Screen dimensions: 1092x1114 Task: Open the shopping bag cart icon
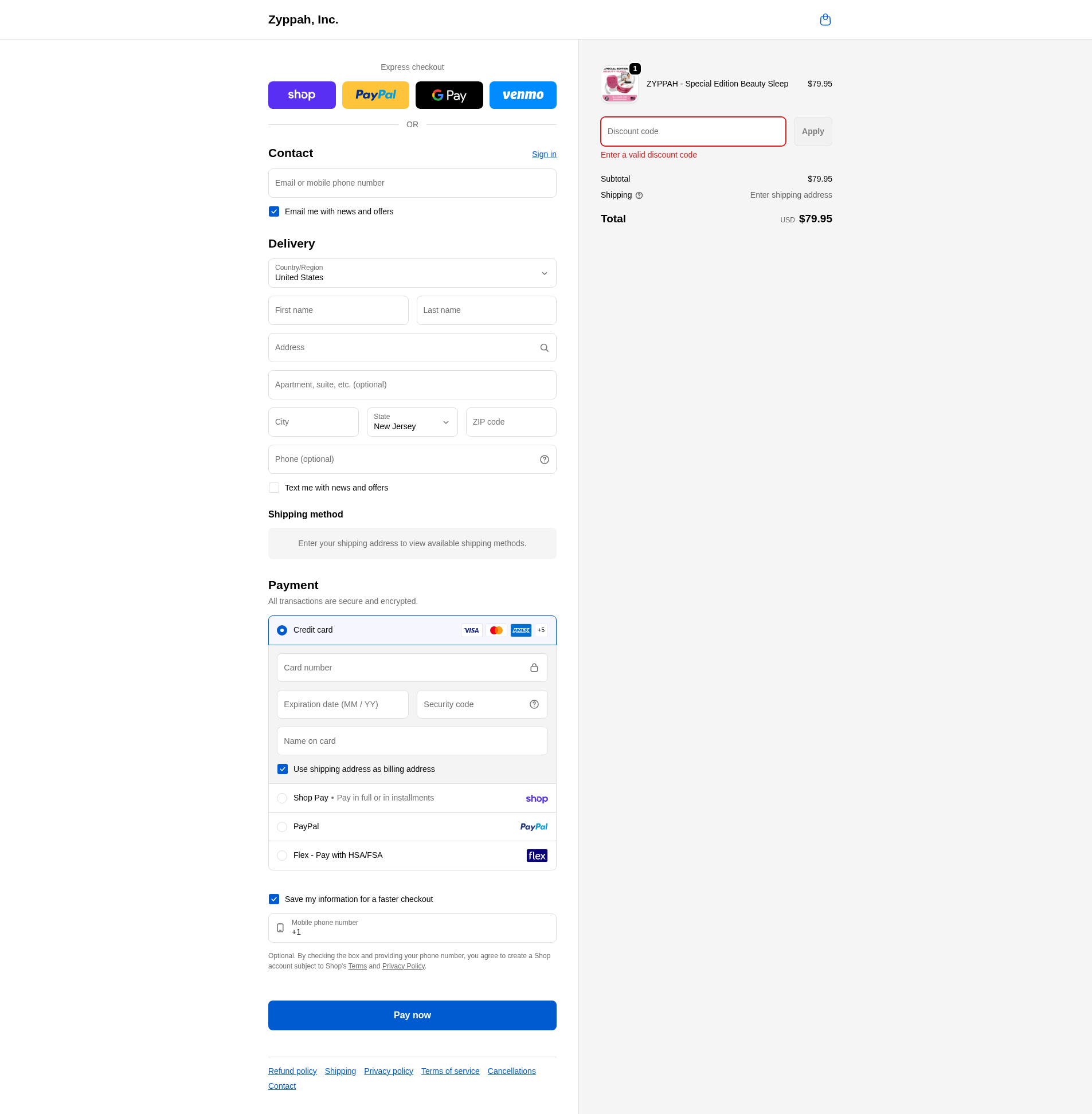click(x=825, y=19)
